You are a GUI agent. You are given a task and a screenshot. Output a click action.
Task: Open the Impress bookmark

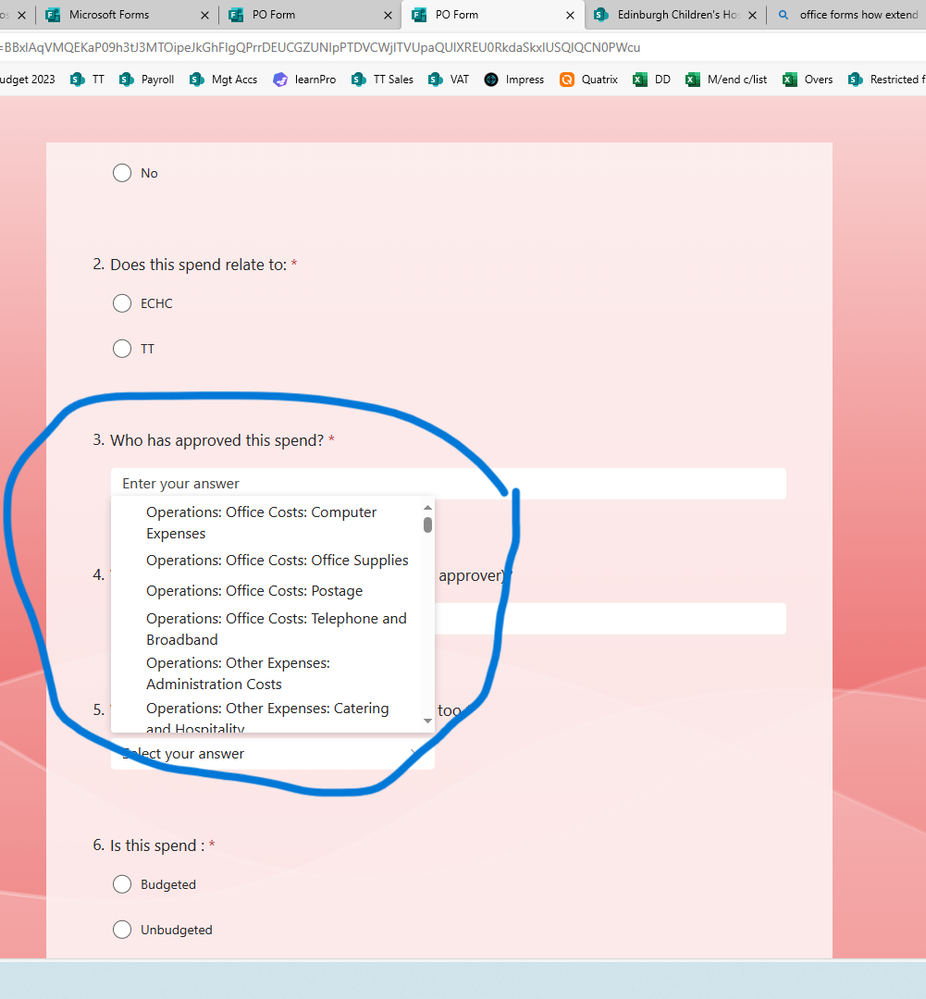tap(513, 79)
